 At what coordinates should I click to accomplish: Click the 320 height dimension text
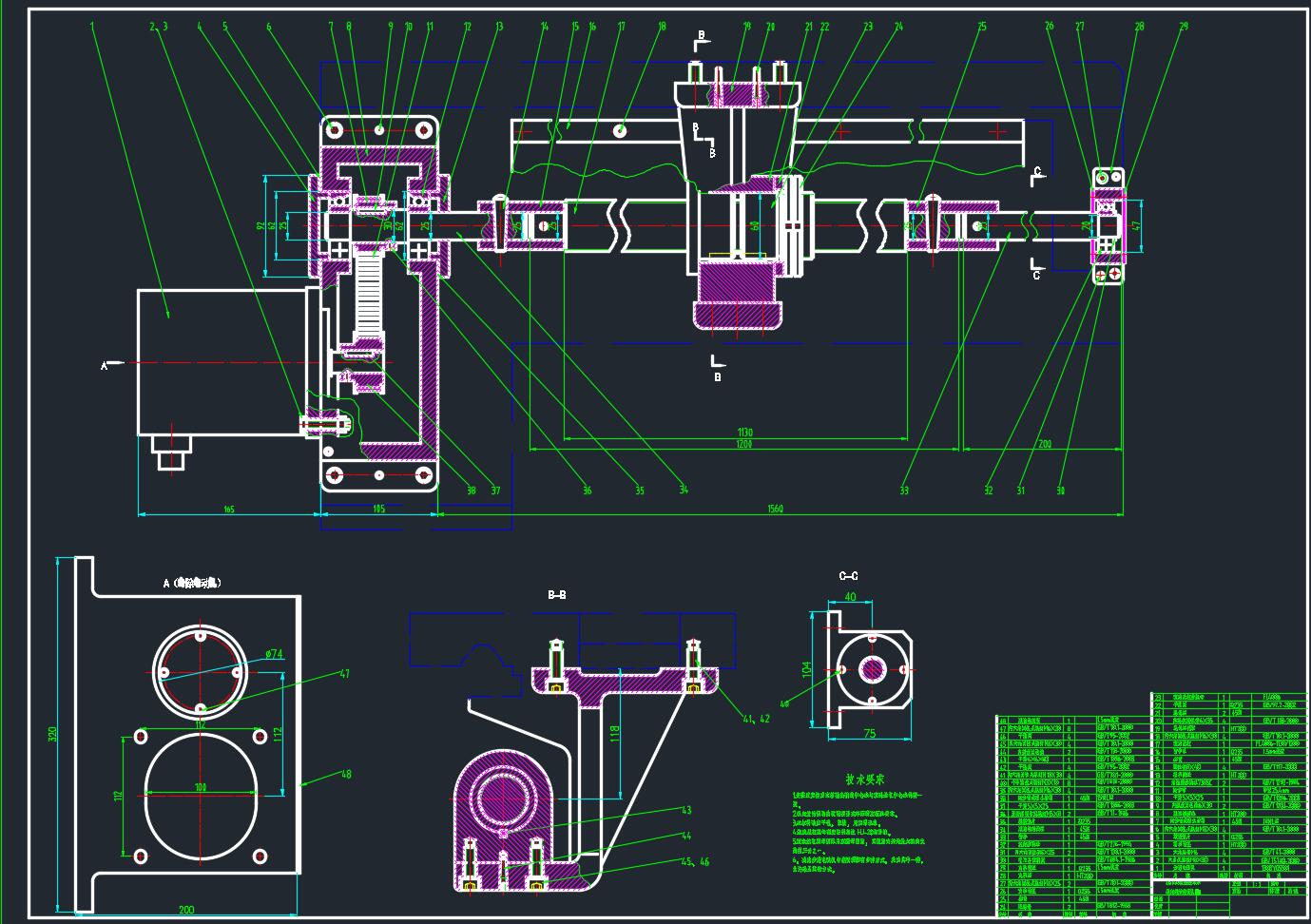pyautogui.click(x=53, y=733)
